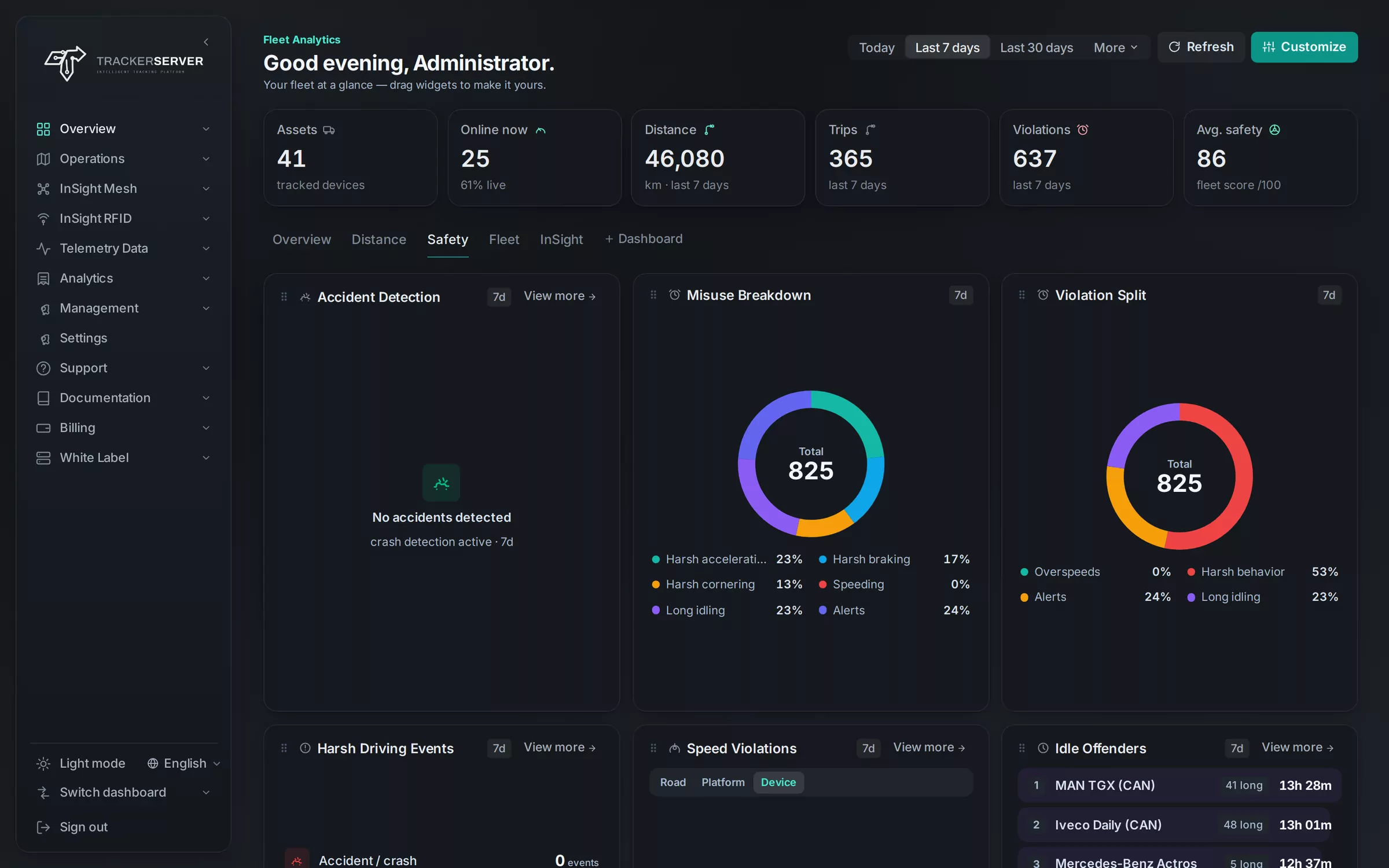The image size is (1389, 868).
Task: Click the MAN TGX (CAN) idle offender row
Action: 1179,785
